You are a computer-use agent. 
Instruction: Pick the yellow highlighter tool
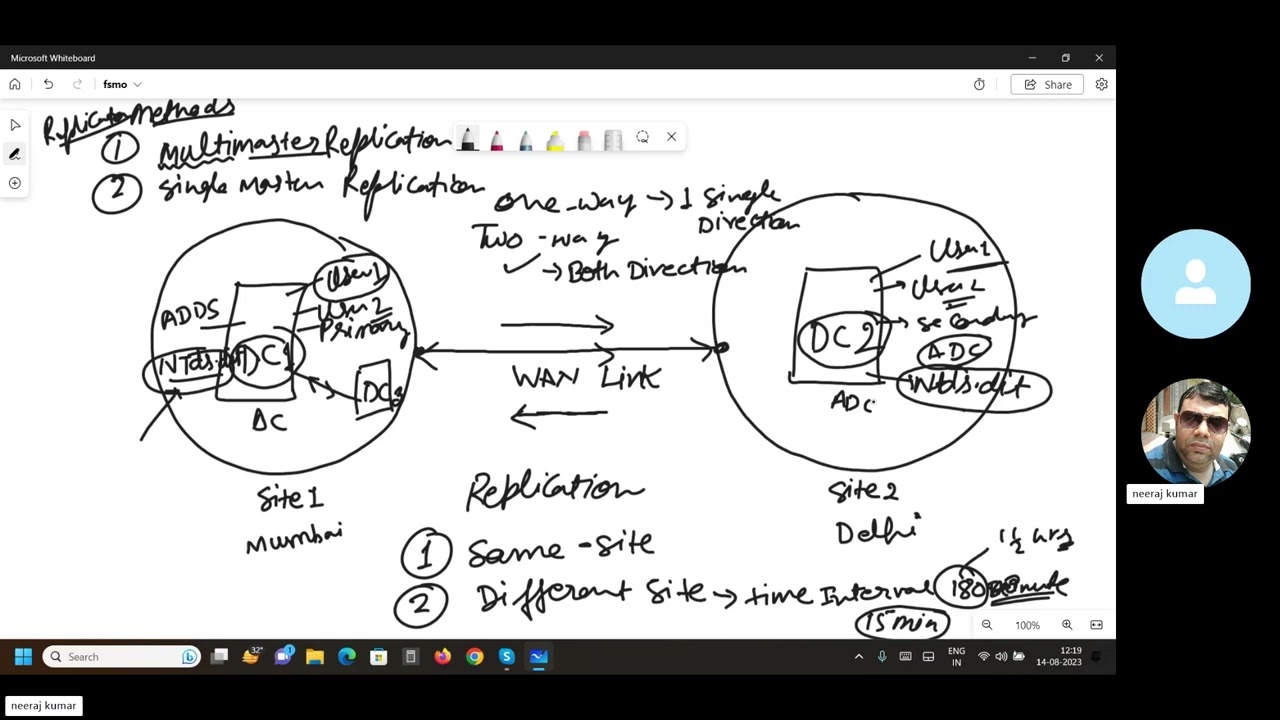pyautogui.click(x=554, y=139)
